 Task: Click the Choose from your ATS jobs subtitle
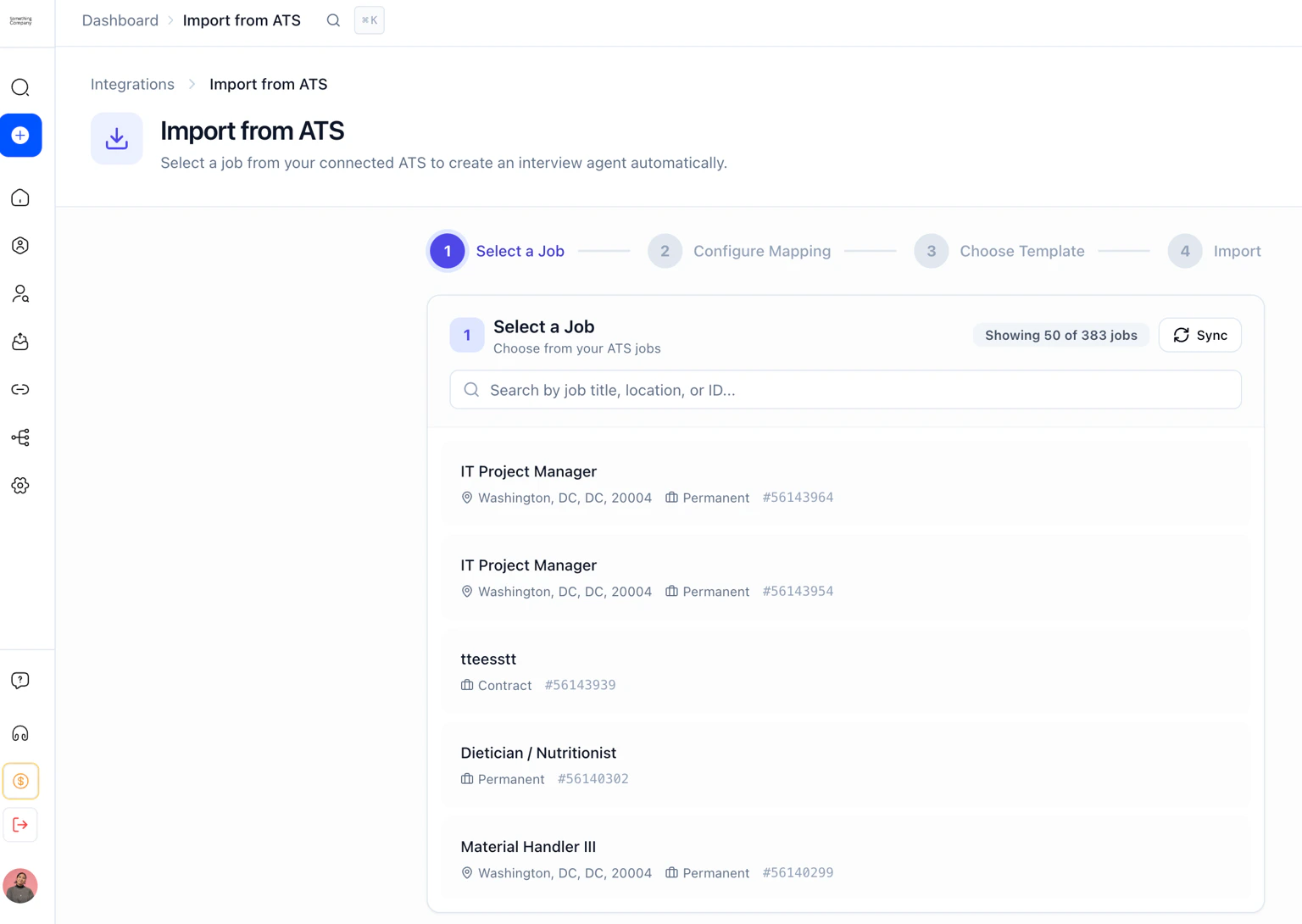[x=577, y=348]
